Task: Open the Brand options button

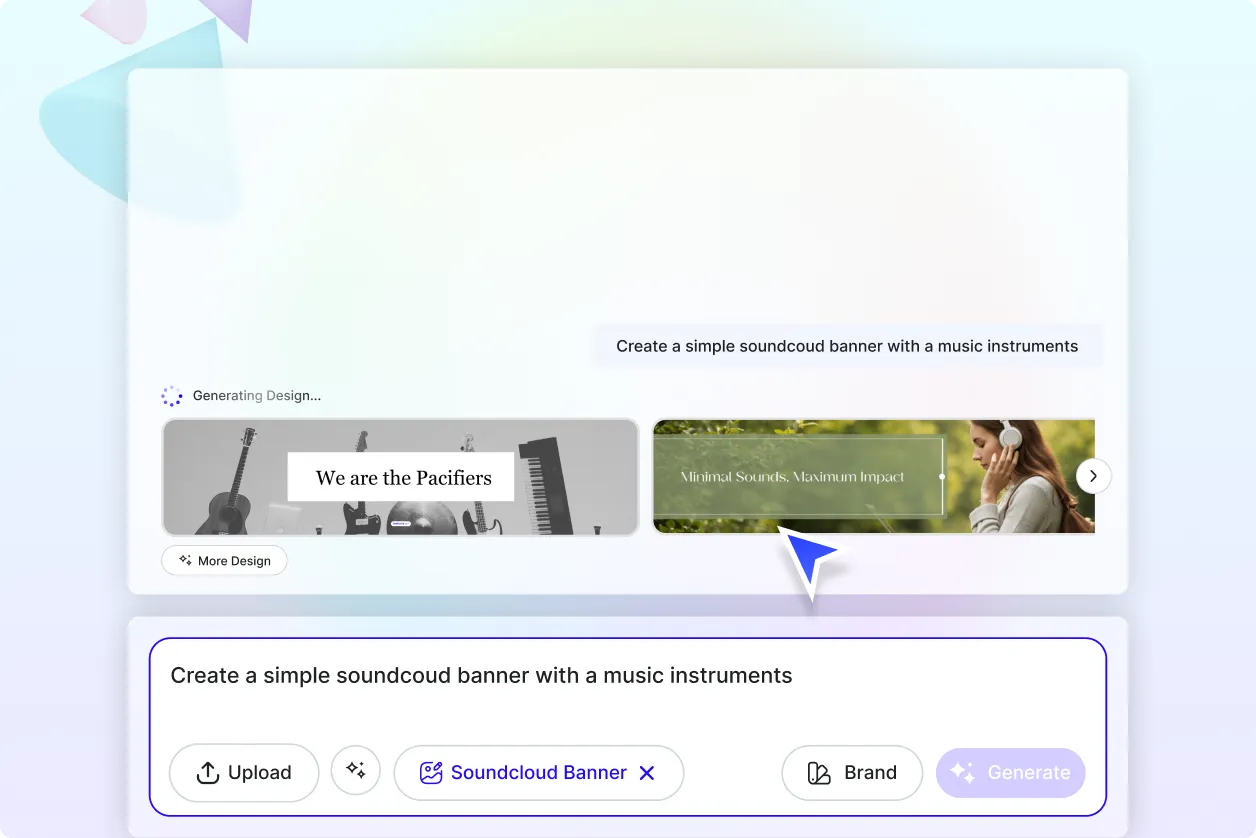Action: 852,773
